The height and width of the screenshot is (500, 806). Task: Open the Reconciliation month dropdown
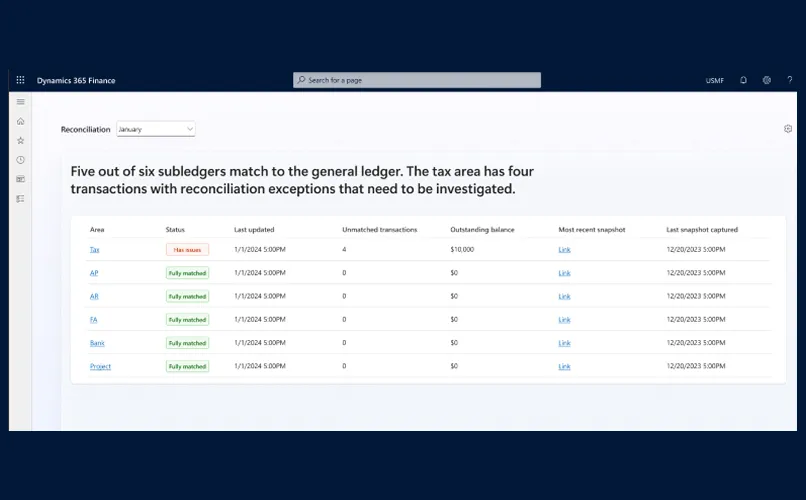156,129
